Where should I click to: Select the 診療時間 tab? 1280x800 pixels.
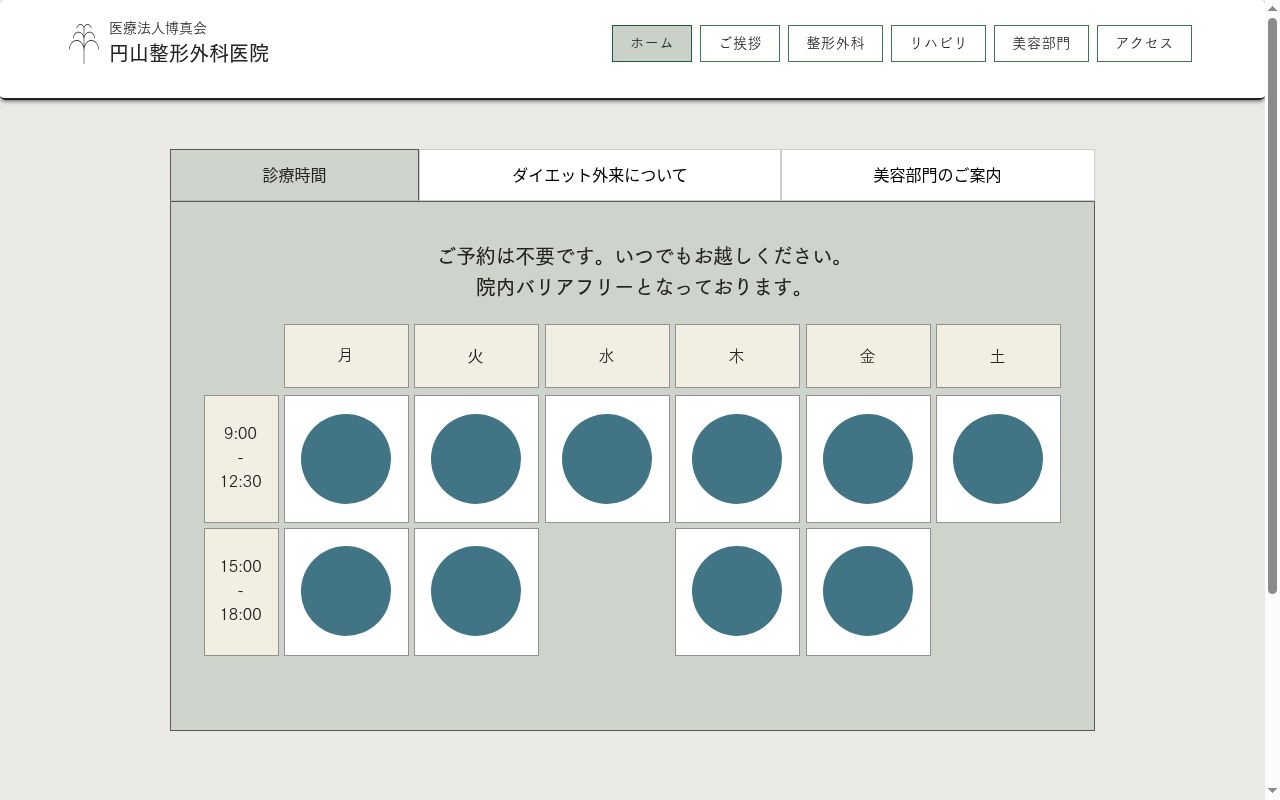click(x=295, y=175)
